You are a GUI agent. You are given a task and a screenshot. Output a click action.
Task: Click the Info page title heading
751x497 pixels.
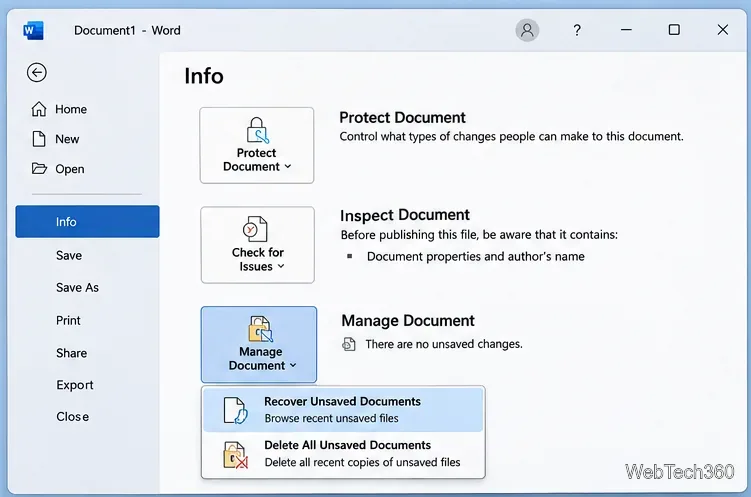pos(204,76)
